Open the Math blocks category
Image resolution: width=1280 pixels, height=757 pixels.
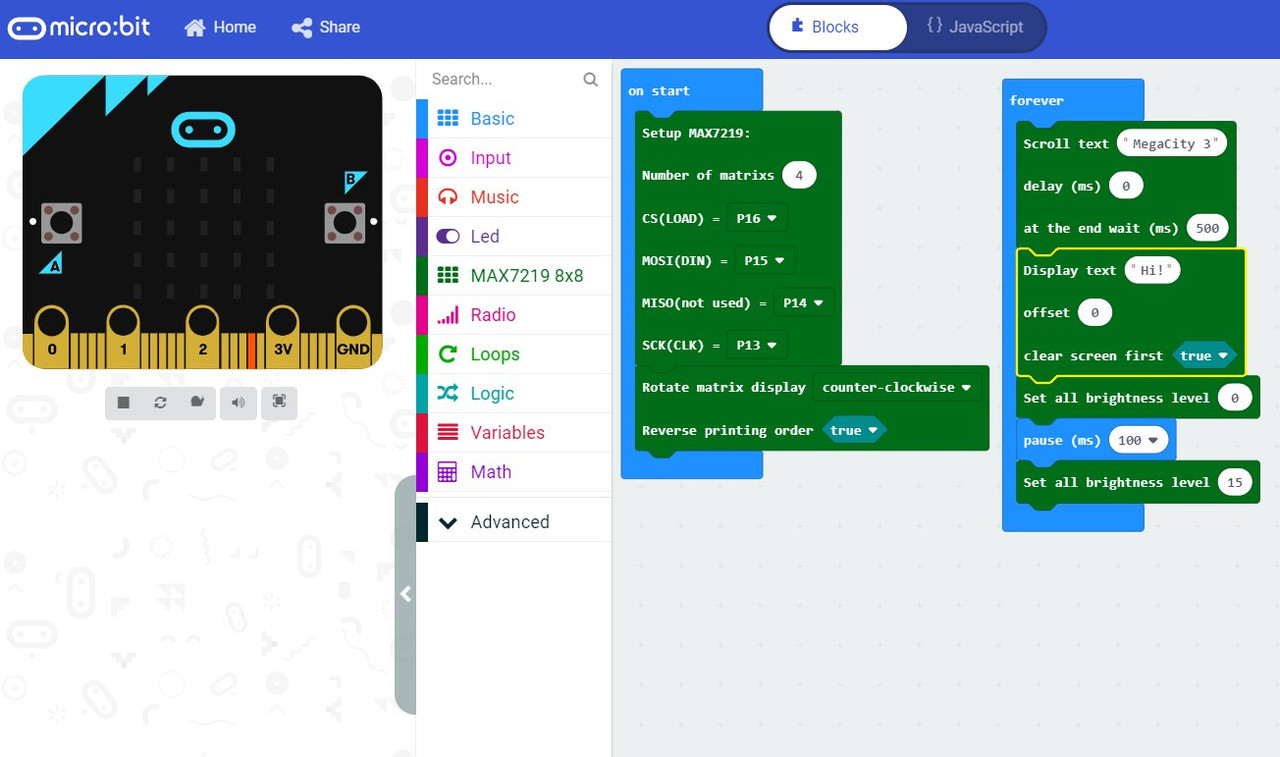point(513,472)
